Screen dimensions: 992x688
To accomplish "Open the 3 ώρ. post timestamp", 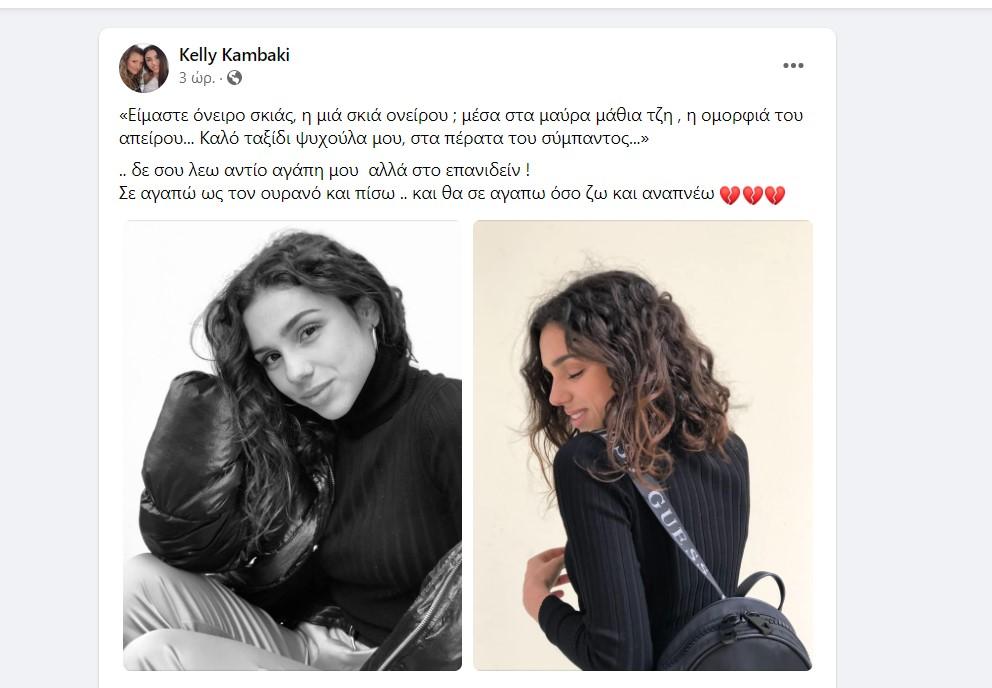I will 197,78.
